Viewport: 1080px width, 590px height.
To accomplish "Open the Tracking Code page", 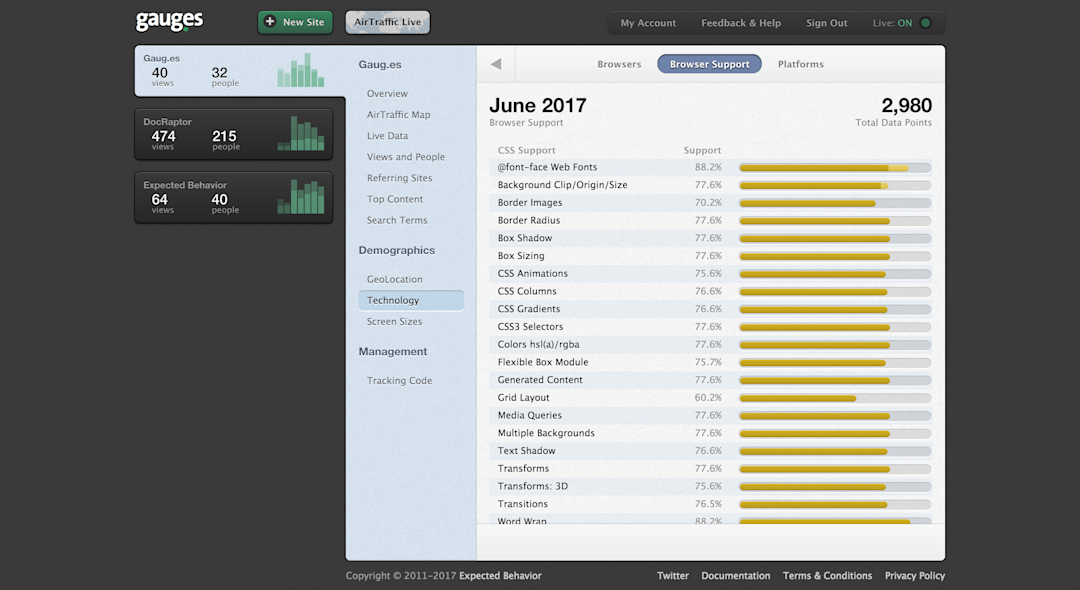I will [x=399, y=381].
